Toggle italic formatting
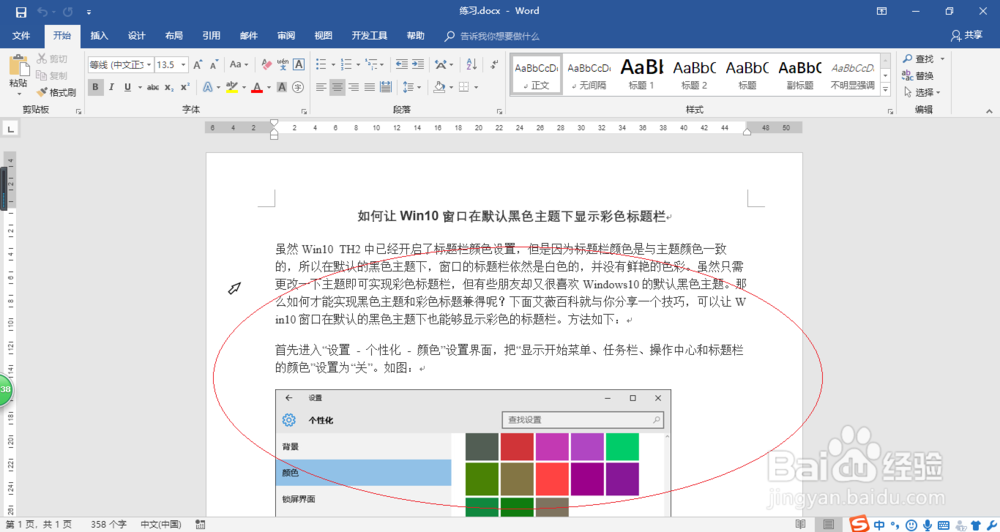 tap(111, 87)
